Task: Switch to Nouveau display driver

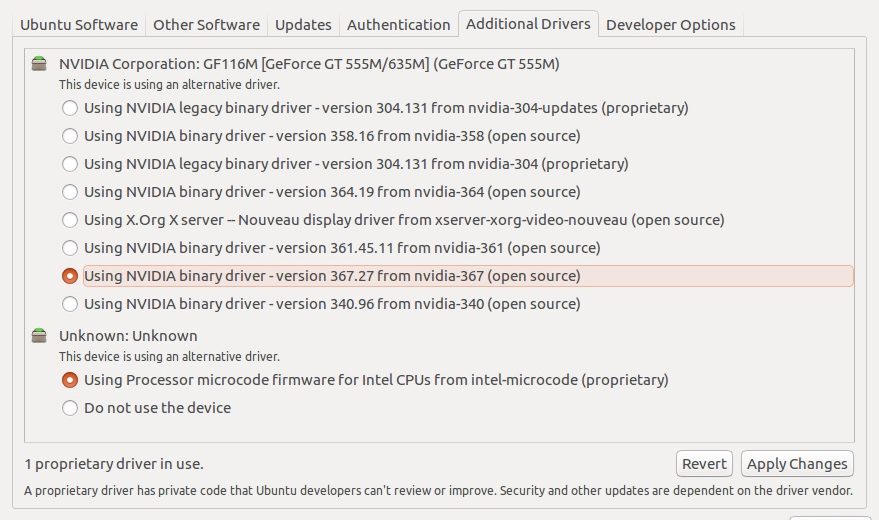Action: [70, 219]
